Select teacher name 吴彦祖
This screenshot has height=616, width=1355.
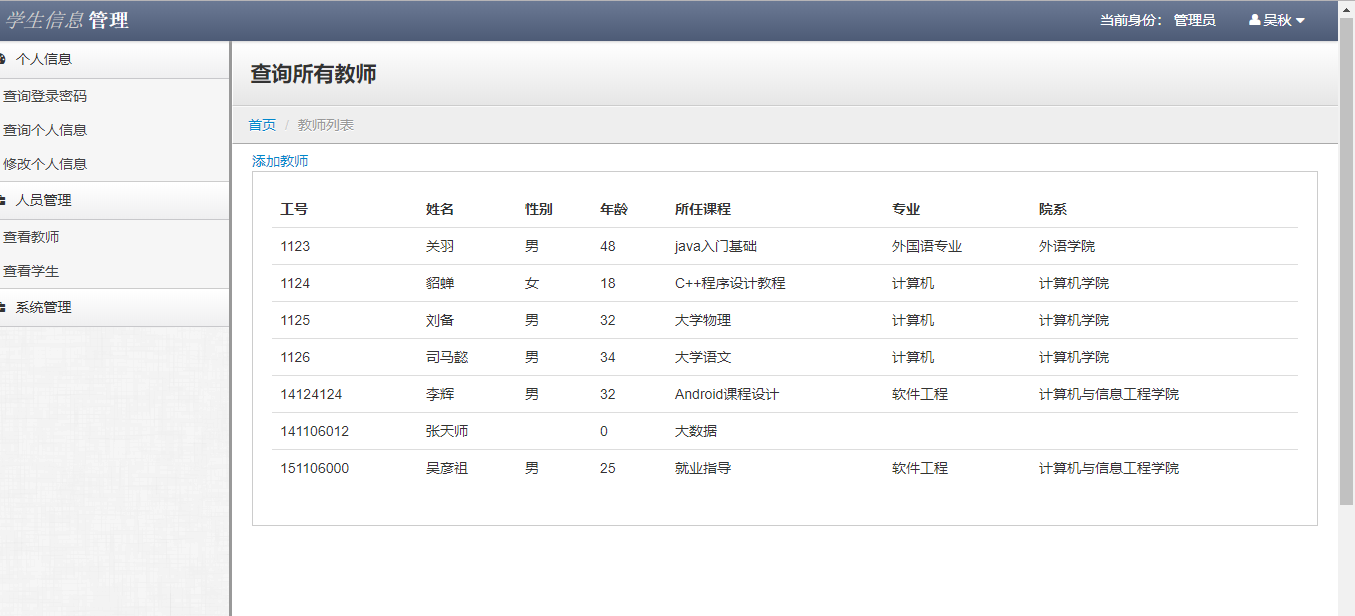tap(447, 468)
